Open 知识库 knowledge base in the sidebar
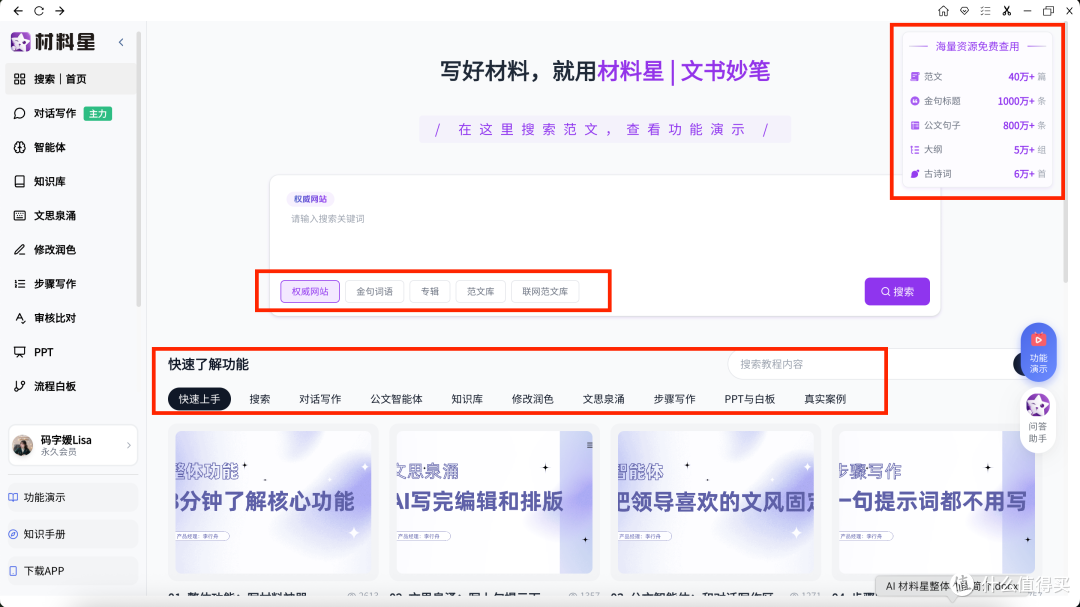The height and width of the screenshot is (607, 1080). tap(70, 181)
